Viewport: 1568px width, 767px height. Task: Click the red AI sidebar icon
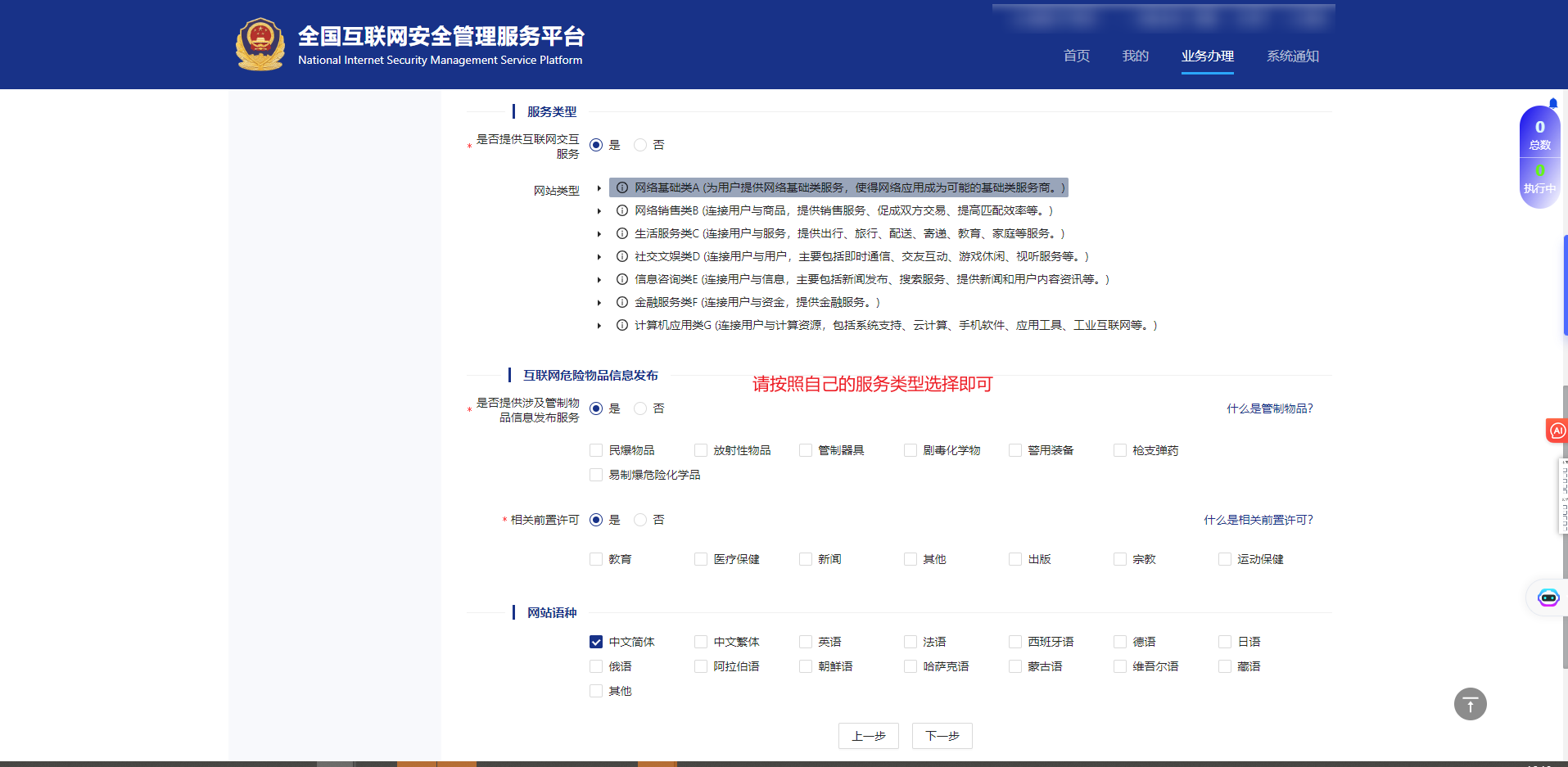(x=1557, y=431)
